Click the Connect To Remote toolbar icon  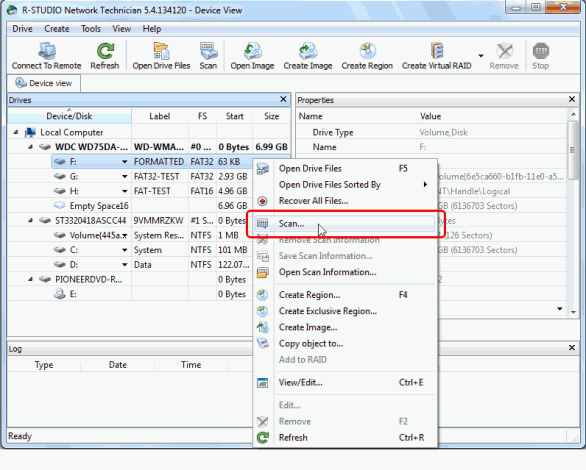(46, 56)
